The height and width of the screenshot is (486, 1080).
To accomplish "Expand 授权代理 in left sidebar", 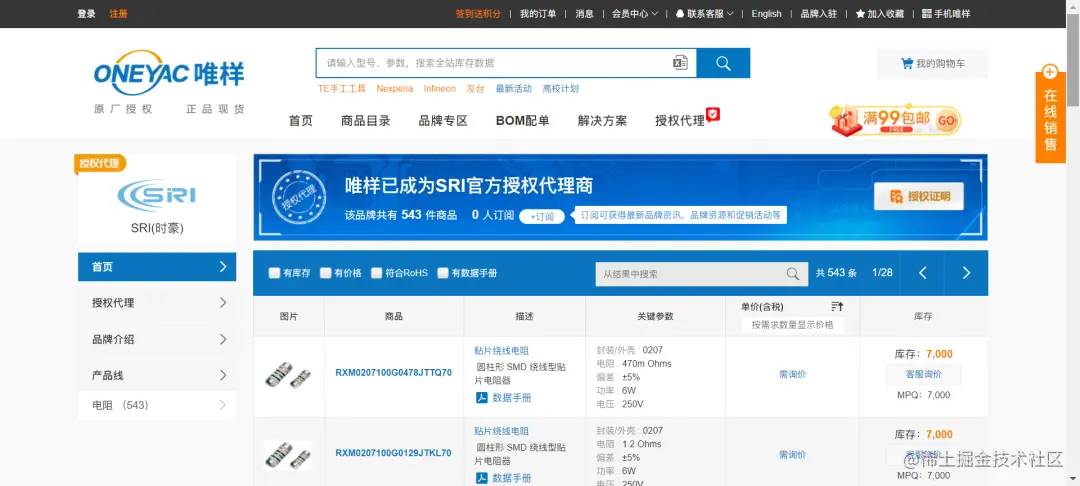I will tap(157, 302).
